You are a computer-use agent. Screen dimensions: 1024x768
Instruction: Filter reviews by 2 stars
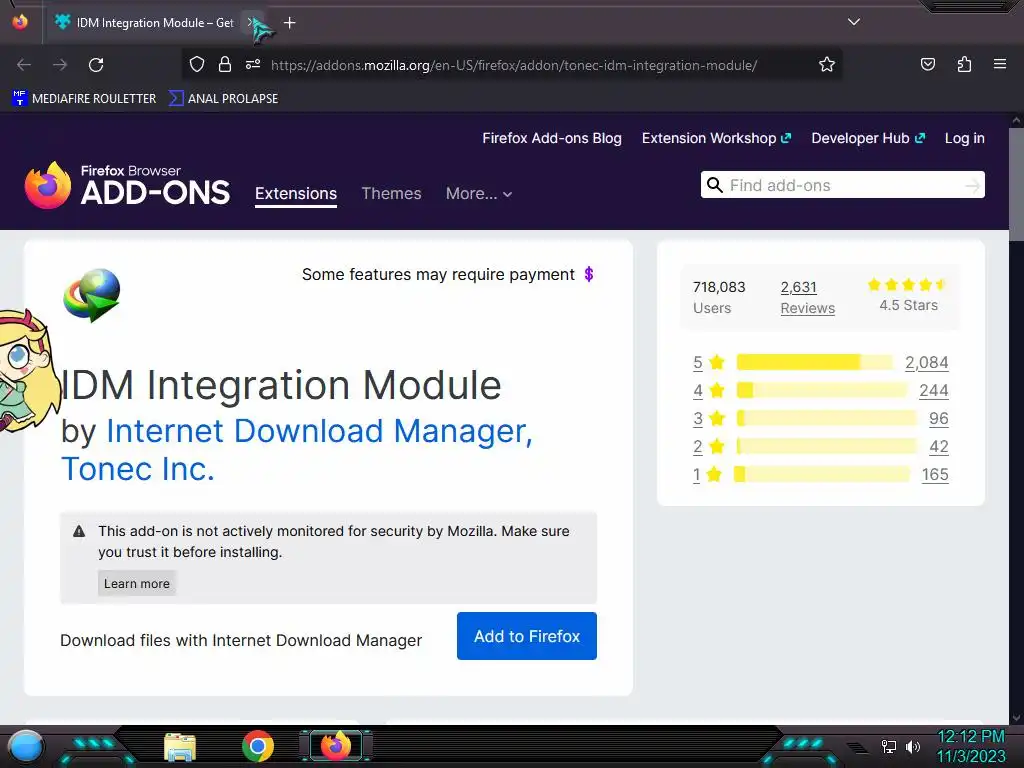point(709,447)
